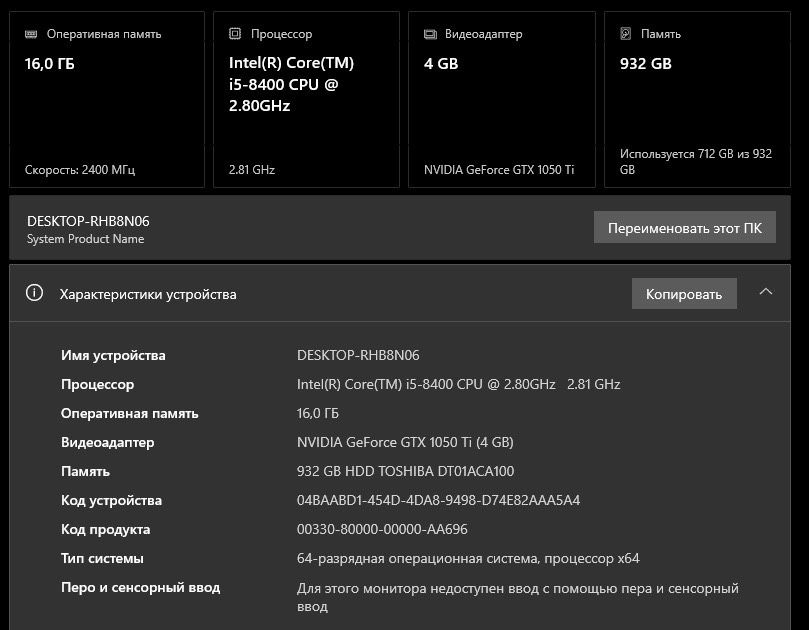Click DESKTOP-RHB8N06 value in the Имя устройства row
Image resolution: width=809 pixels, height=630 pixels.
[358, 355]
